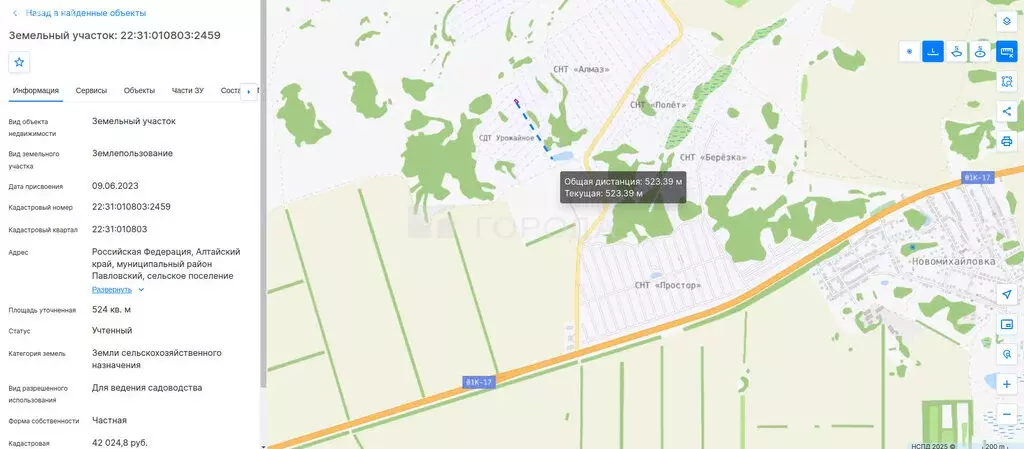Select the circle area measurement tool
1024x449 pixels.
[x=980, y=52]
